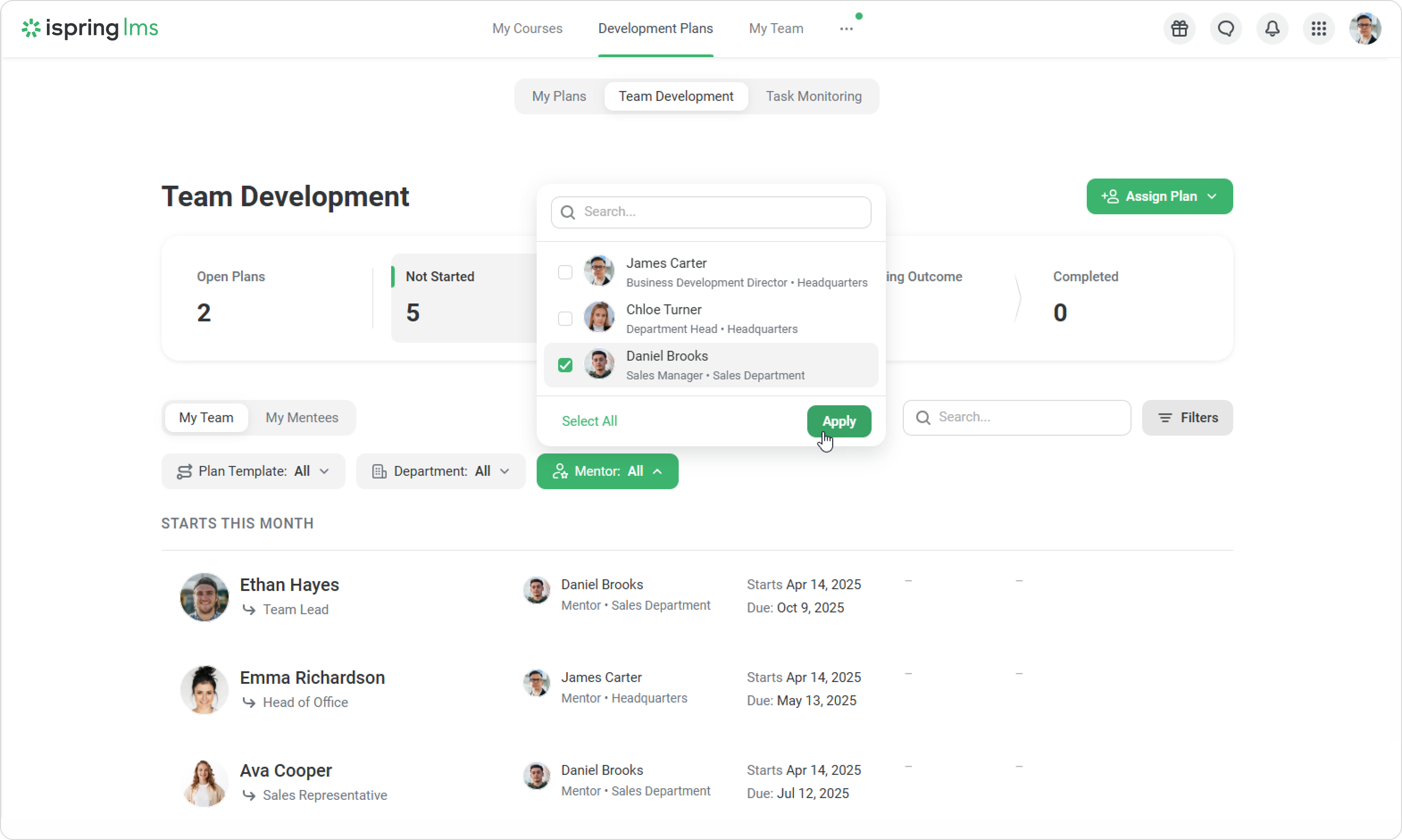Open the chat messages icon
Image resolution: width=1402 pixels, height=840 pixels.
[1226, 28]
